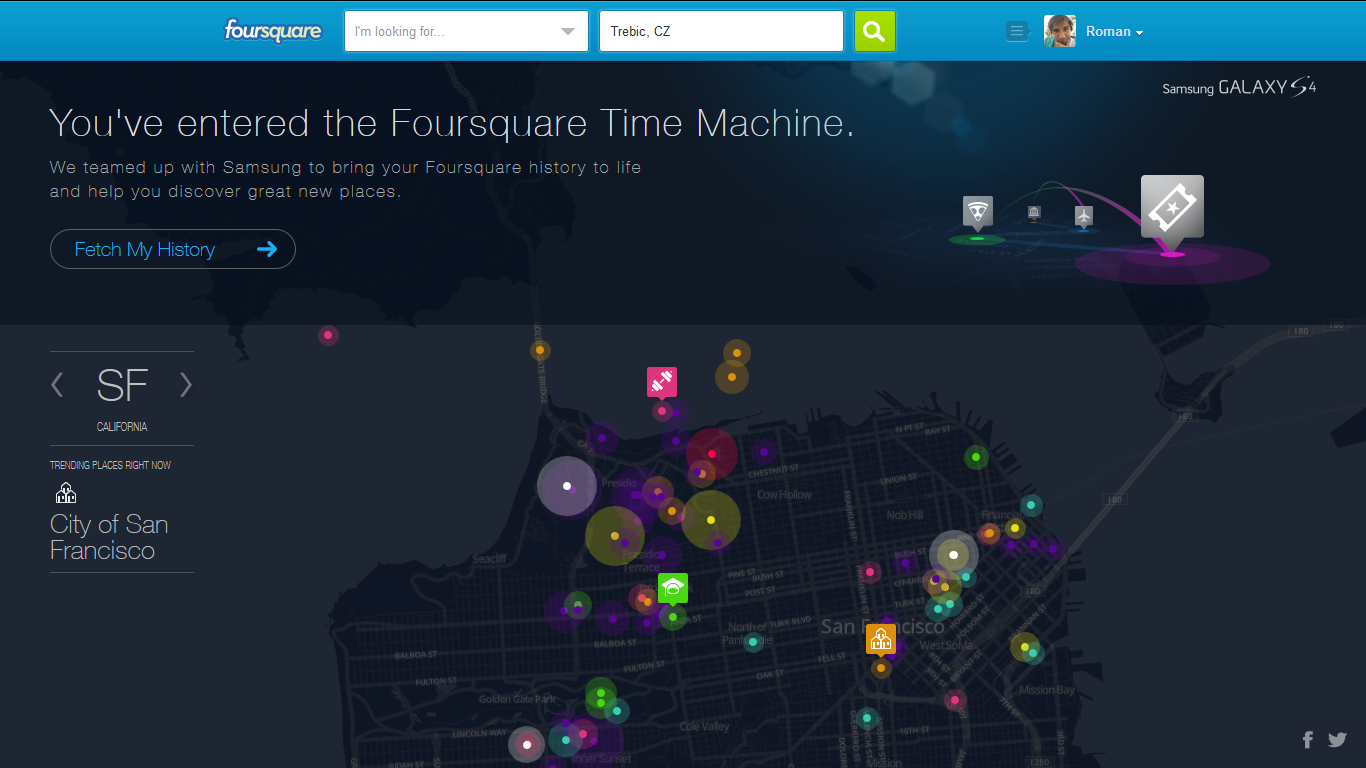1366x768 pixels.
Task: Open City of San Francisco trending place
Action: [x=109, y=537]
